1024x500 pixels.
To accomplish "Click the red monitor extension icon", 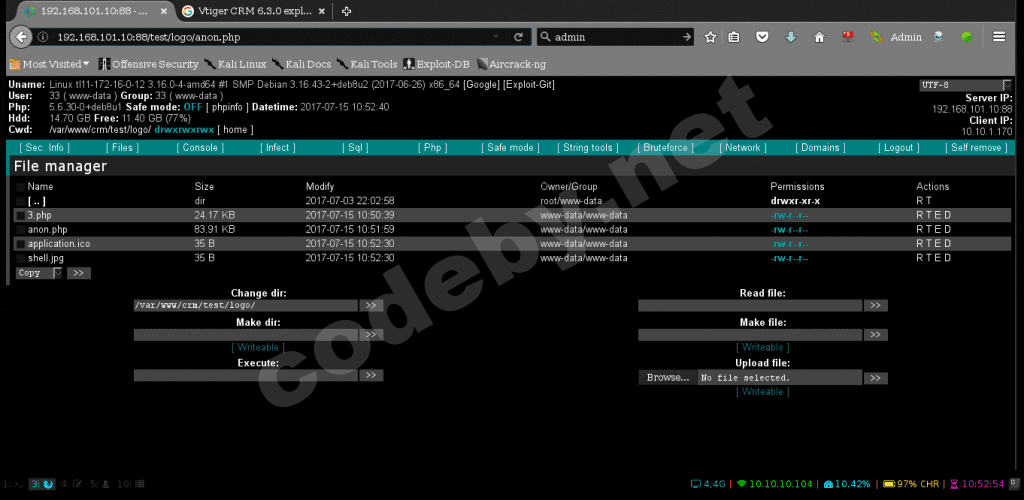I will coord(848,37).
